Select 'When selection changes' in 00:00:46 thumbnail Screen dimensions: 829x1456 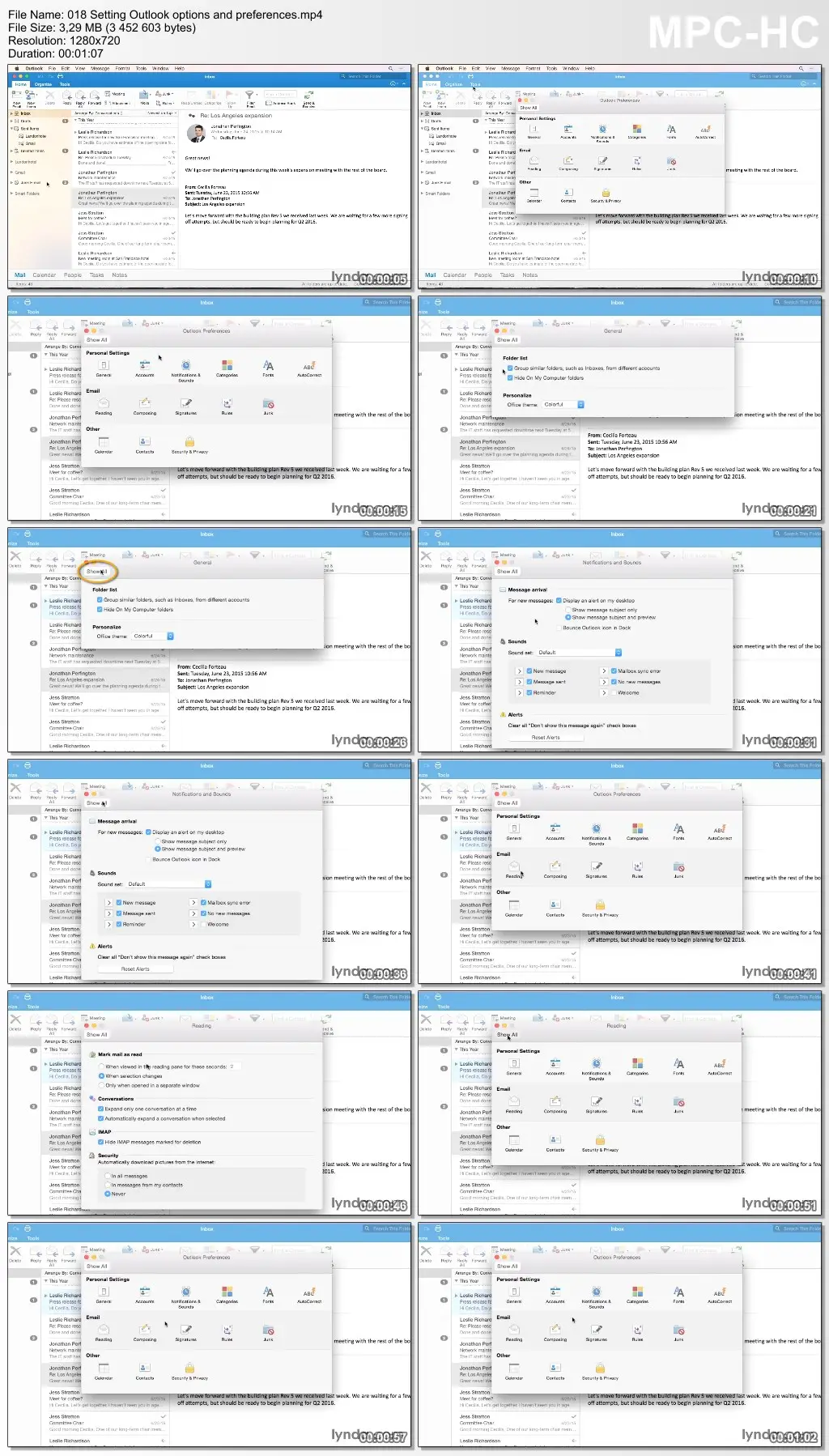[101, 1076]
